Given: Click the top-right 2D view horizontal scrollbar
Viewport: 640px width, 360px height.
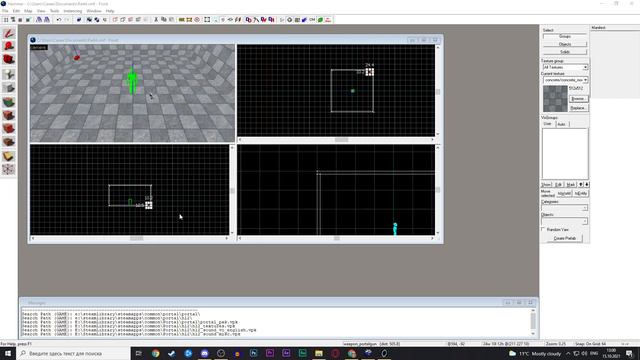Looking at the screenshot, I should tap(336, 140).
